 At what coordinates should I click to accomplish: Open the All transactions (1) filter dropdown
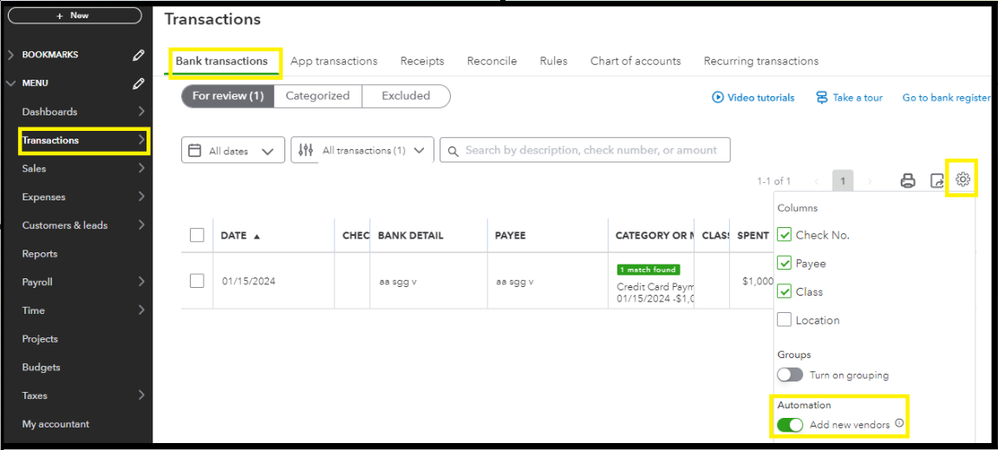click(362, 151)
